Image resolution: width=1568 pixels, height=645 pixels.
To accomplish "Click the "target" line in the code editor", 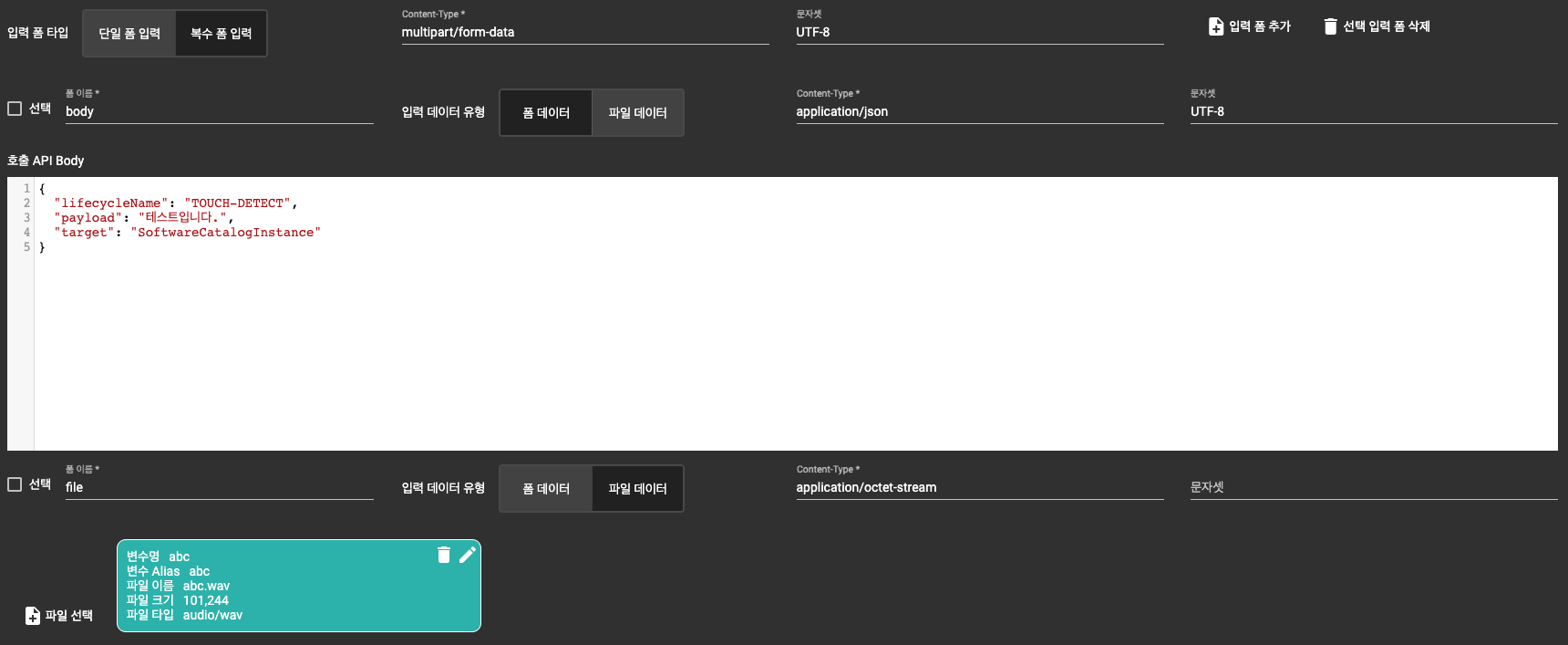I will click(187, 233).
